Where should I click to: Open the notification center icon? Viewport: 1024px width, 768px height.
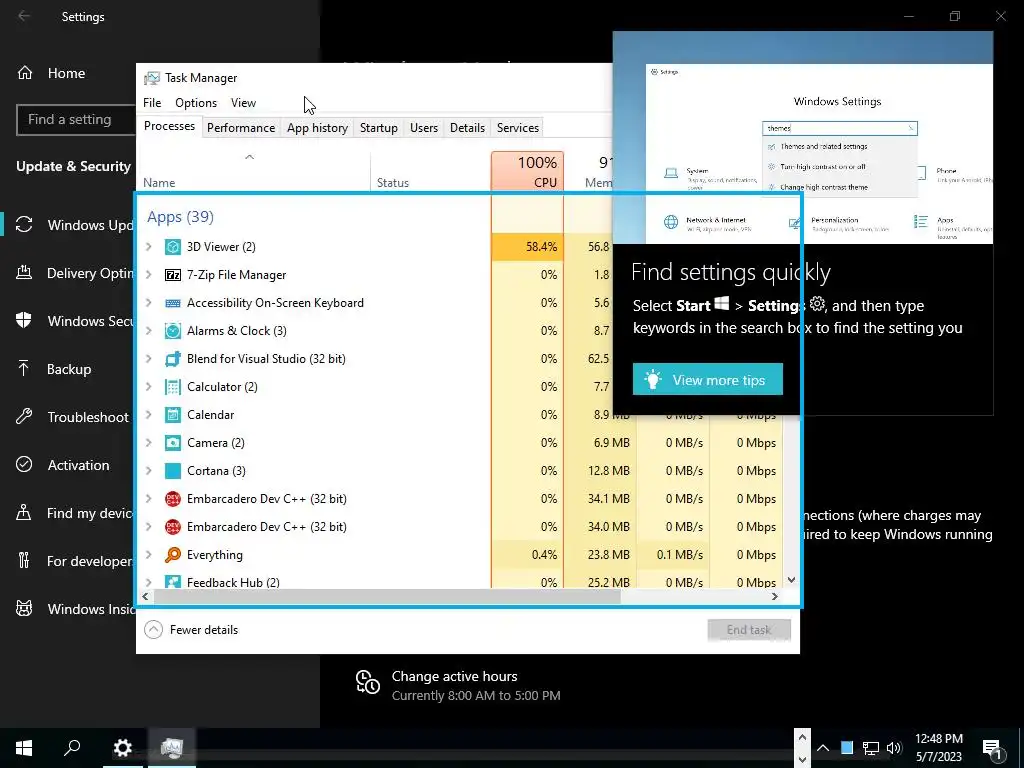pyautogui.click(x=993, y=748)
